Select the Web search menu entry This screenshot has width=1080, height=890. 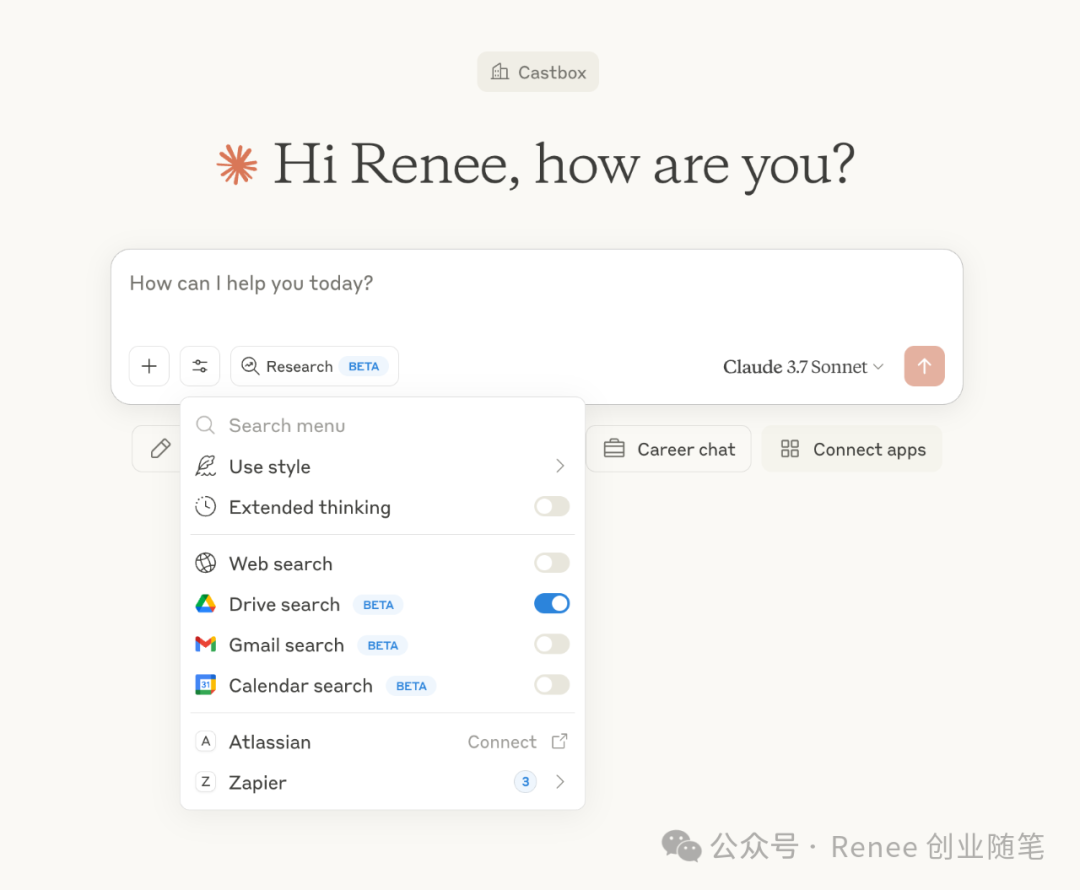(x=382, y=563)
